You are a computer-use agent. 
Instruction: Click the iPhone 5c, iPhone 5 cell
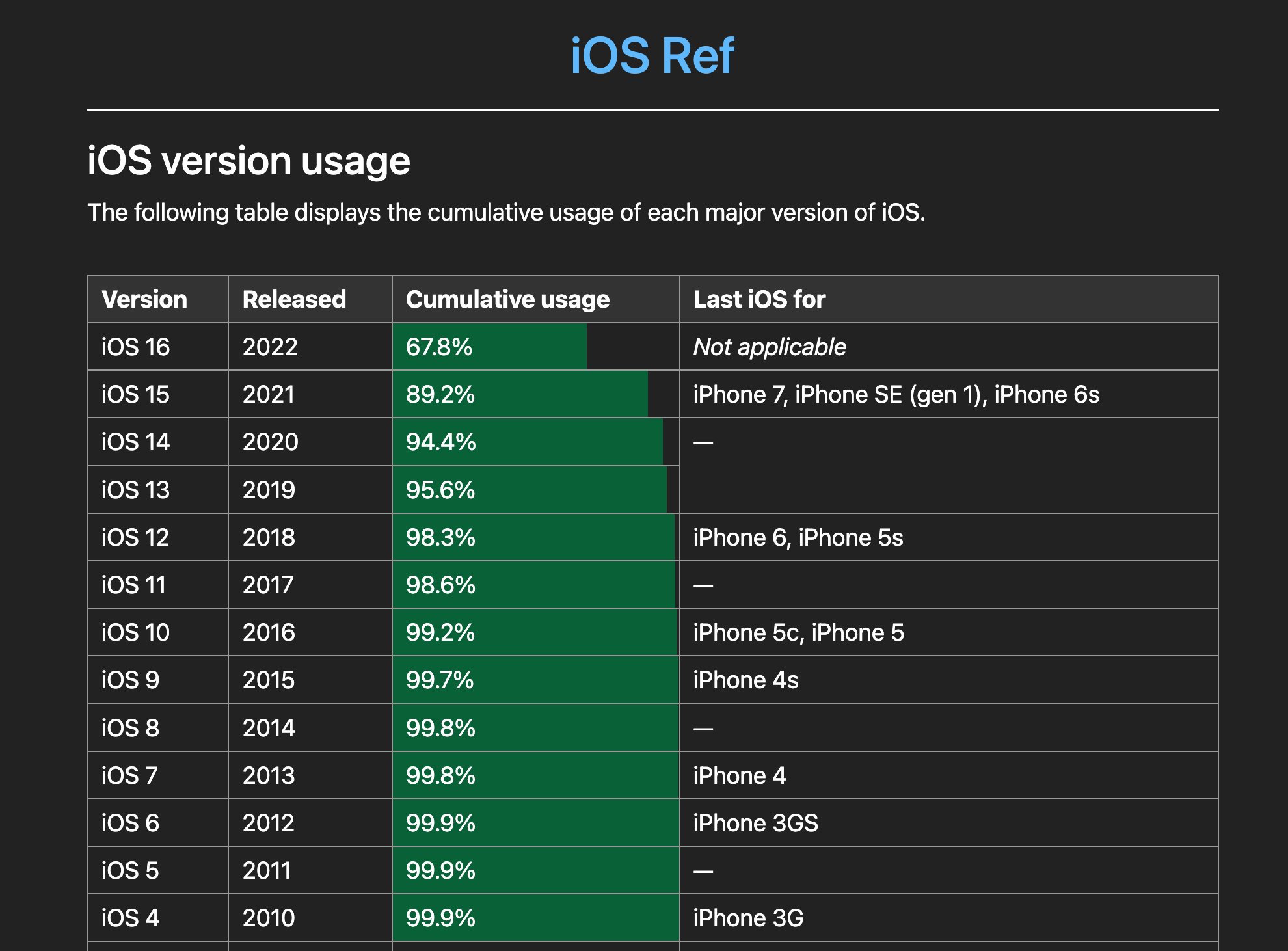click(x=949, y=632)
